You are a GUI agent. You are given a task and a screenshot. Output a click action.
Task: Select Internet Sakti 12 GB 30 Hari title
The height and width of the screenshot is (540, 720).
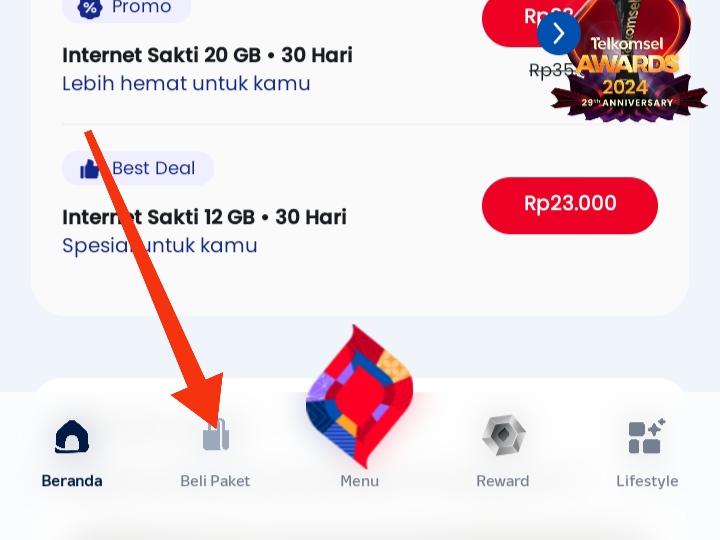click(x=204, y=217)
